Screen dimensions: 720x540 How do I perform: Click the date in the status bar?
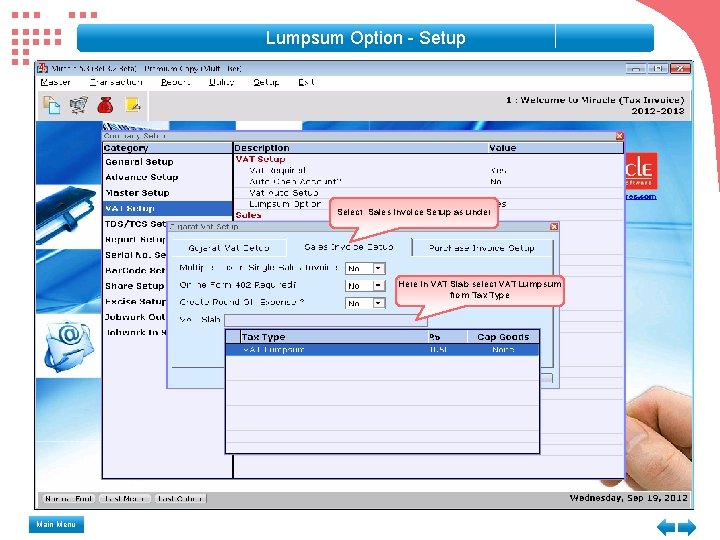tap(628, 498)
